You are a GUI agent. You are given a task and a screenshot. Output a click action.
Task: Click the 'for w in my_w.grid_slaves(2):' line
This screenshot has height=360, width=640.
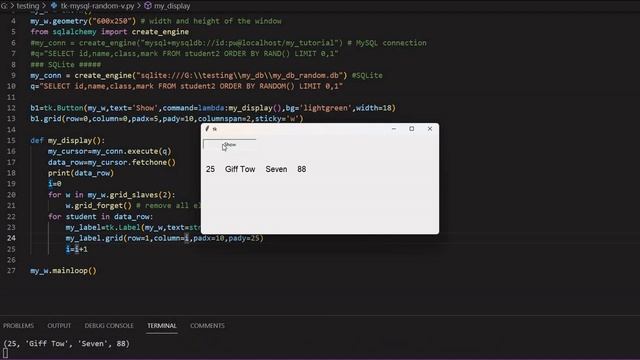click(x=111, y=195)
